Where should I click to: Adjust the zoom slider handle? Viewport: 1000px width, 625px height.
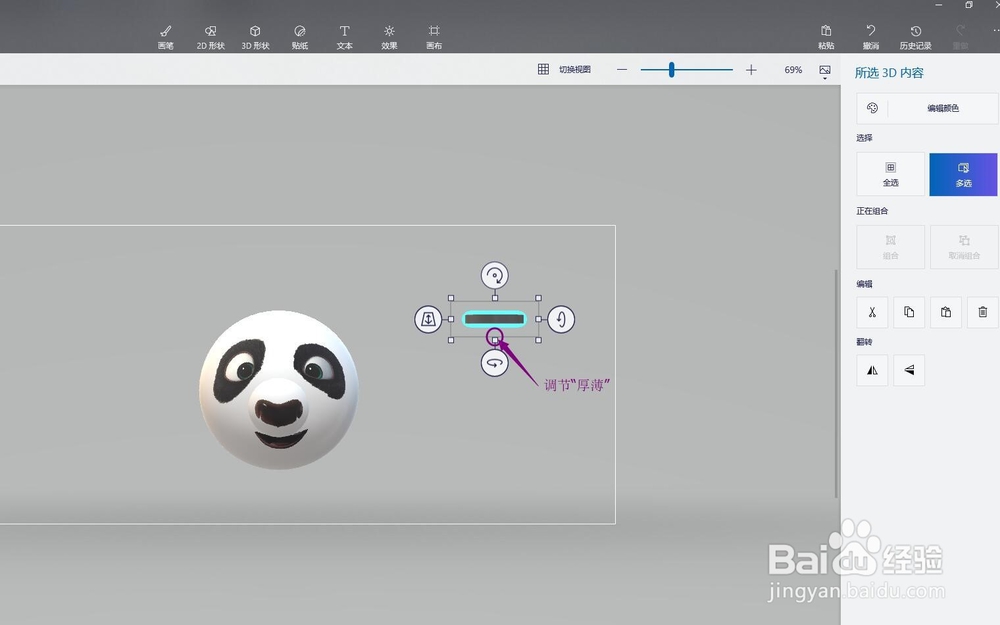[x=672, y=70]
